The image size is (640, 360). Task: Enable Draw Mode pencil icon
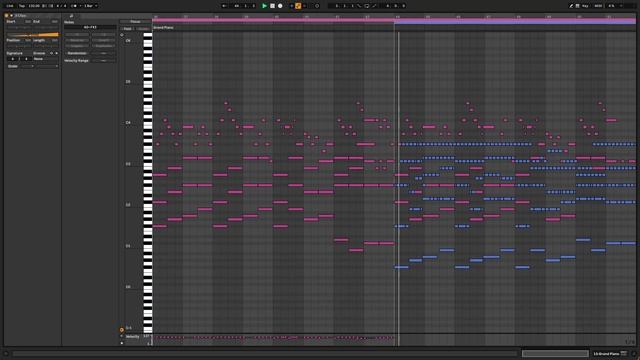click(x=571, y=6)
